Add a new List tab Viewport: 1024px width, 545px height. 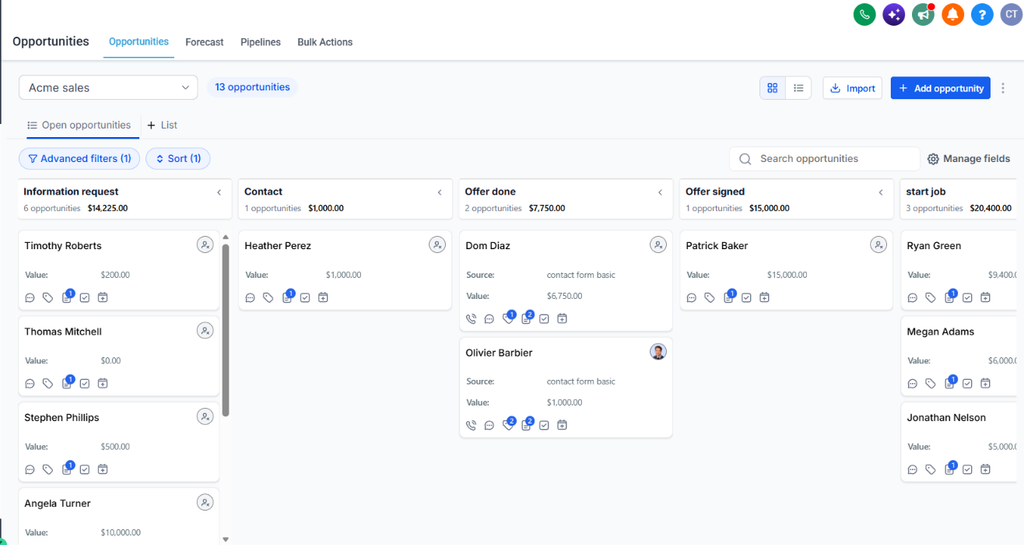point(162,125)
